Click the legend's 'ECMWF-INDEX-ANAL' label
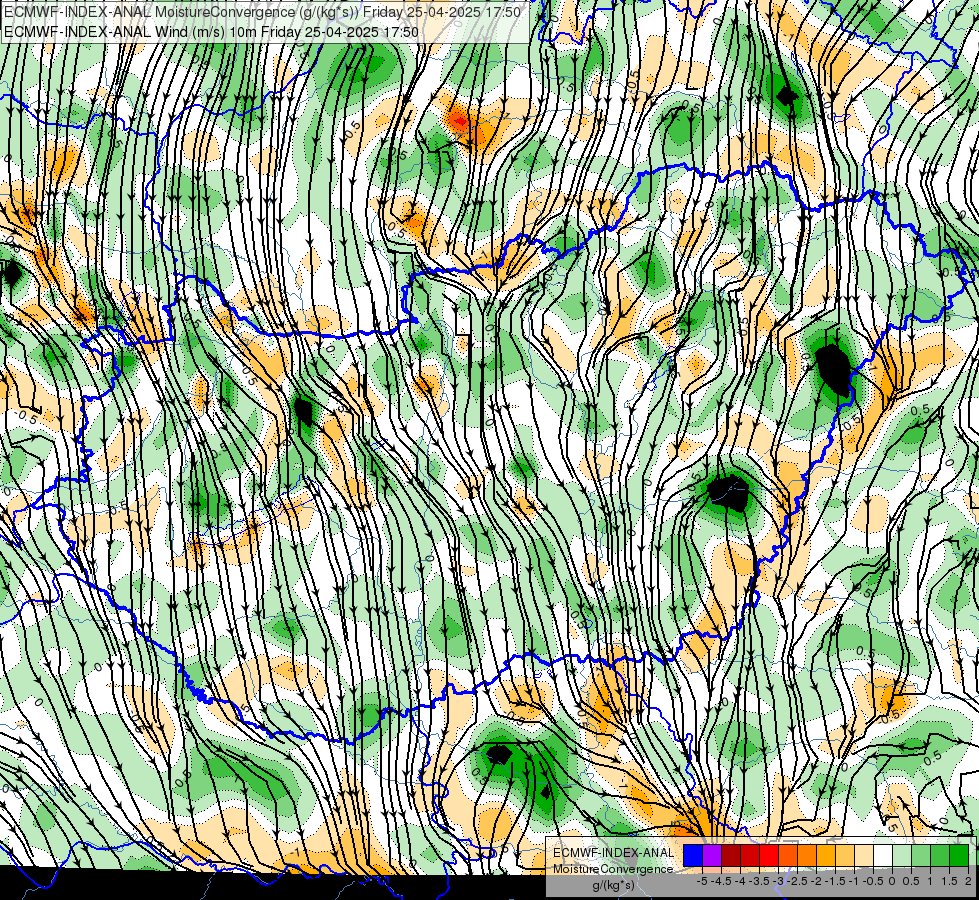Image resolution: width=979 pixels, height=900 pixels. (x=613, y=853)
